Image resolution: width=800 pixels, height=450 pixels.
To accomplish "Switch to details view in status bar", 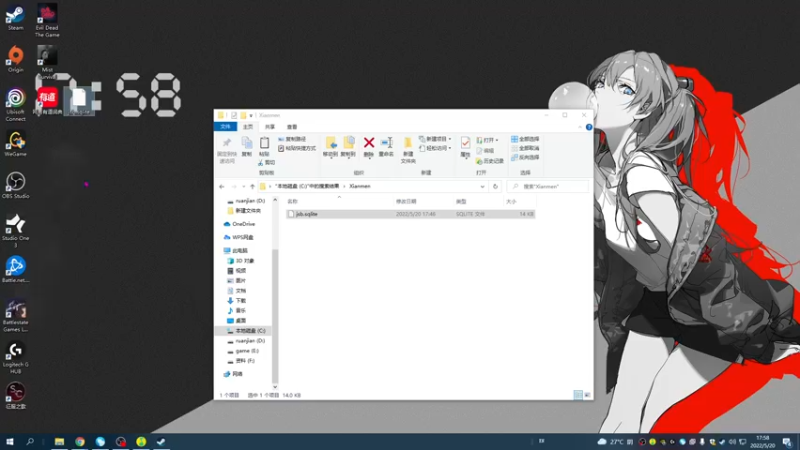I will tap(578, 395).
